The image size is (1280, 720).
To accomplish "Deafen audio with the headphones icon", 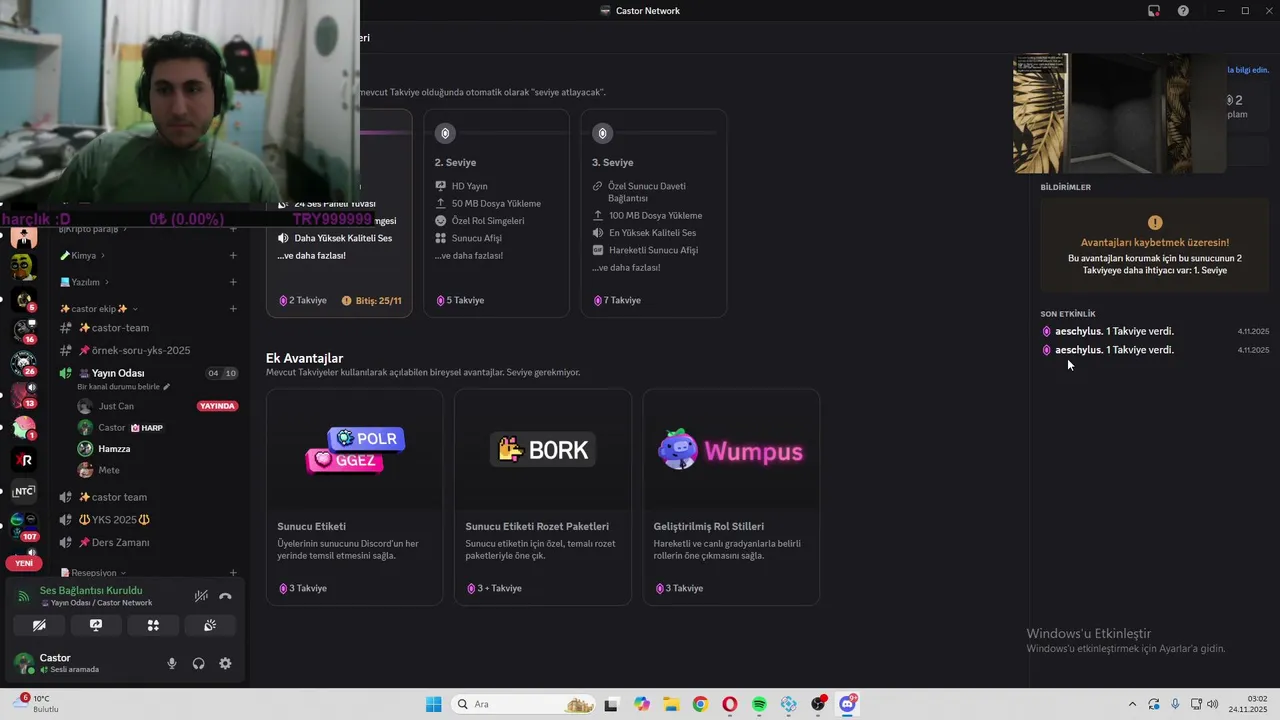I will click(x=198, y=663).
